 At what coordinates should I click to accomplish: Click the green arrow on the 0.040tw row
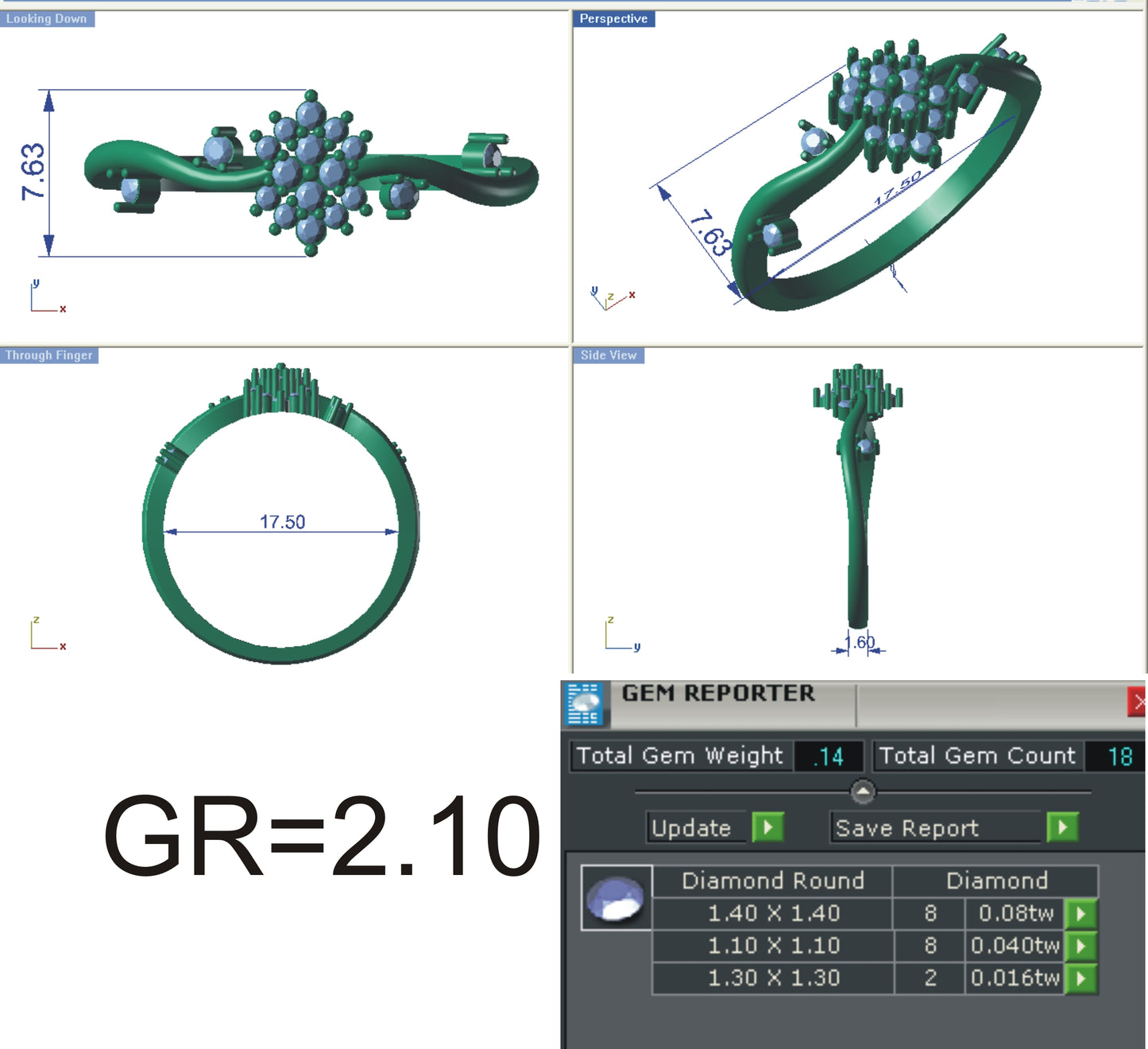[x=1080, y=946]
